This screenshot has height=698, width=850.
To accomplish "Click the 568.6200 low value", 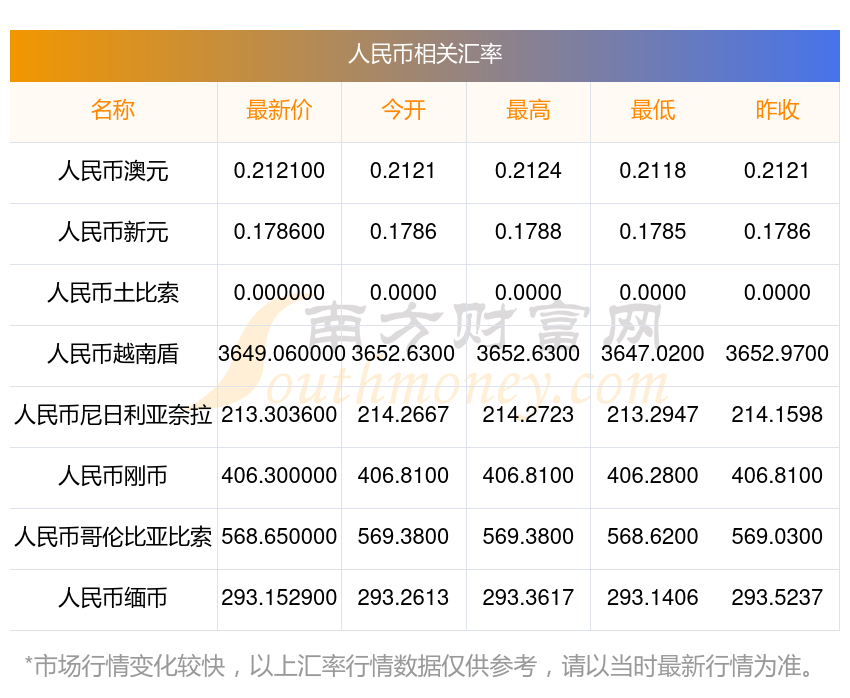I will [x=653, y=537].
